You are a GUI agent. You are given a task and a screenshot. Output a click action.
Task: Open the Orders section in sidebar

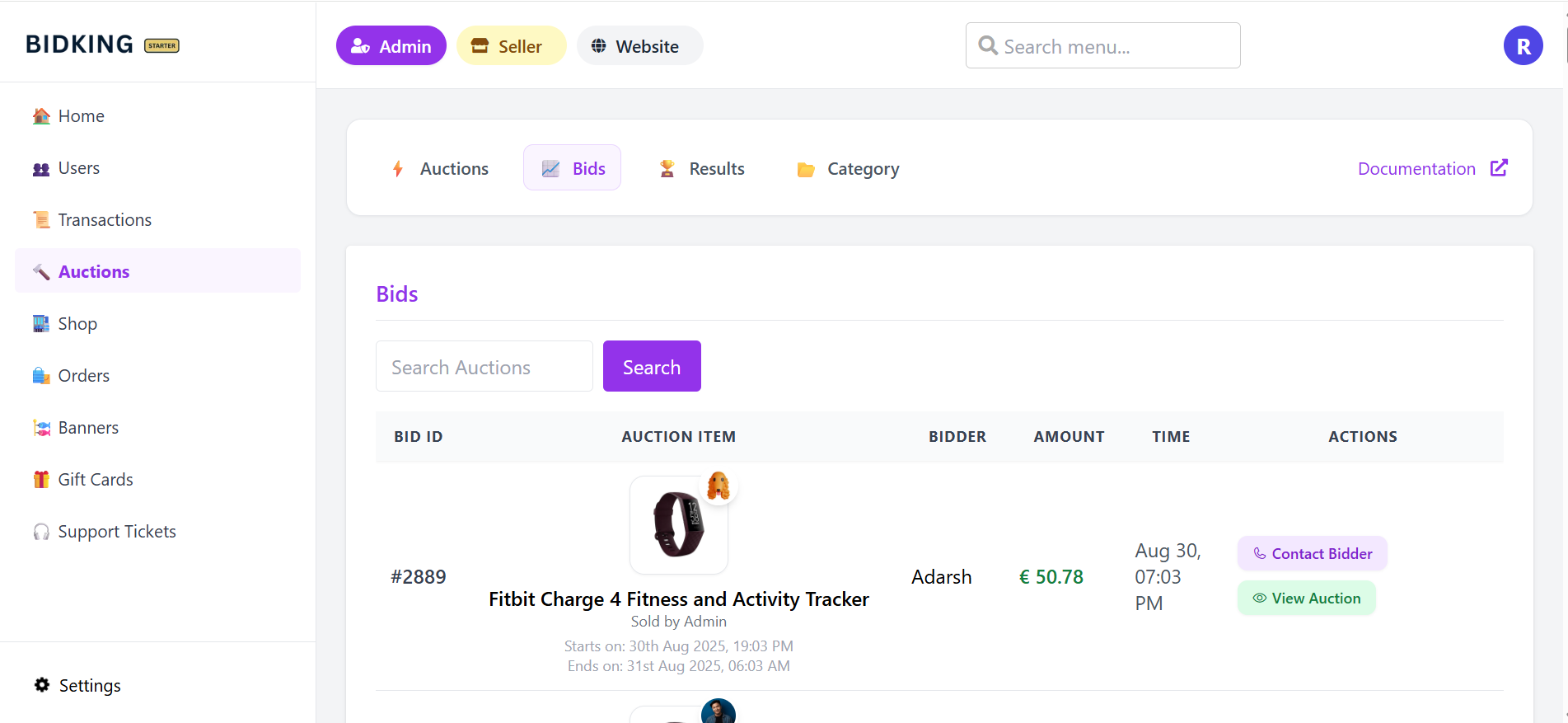pos(83,376)
